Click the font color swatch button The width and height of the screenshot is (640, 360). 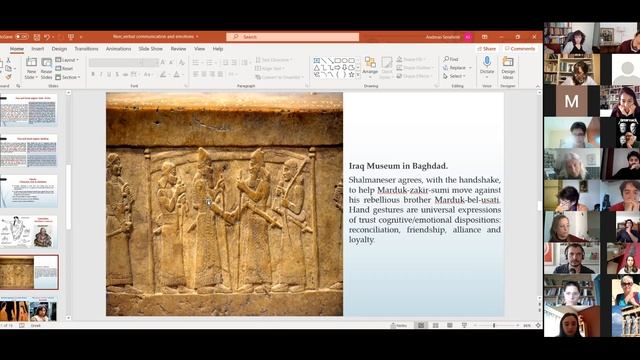177,74
